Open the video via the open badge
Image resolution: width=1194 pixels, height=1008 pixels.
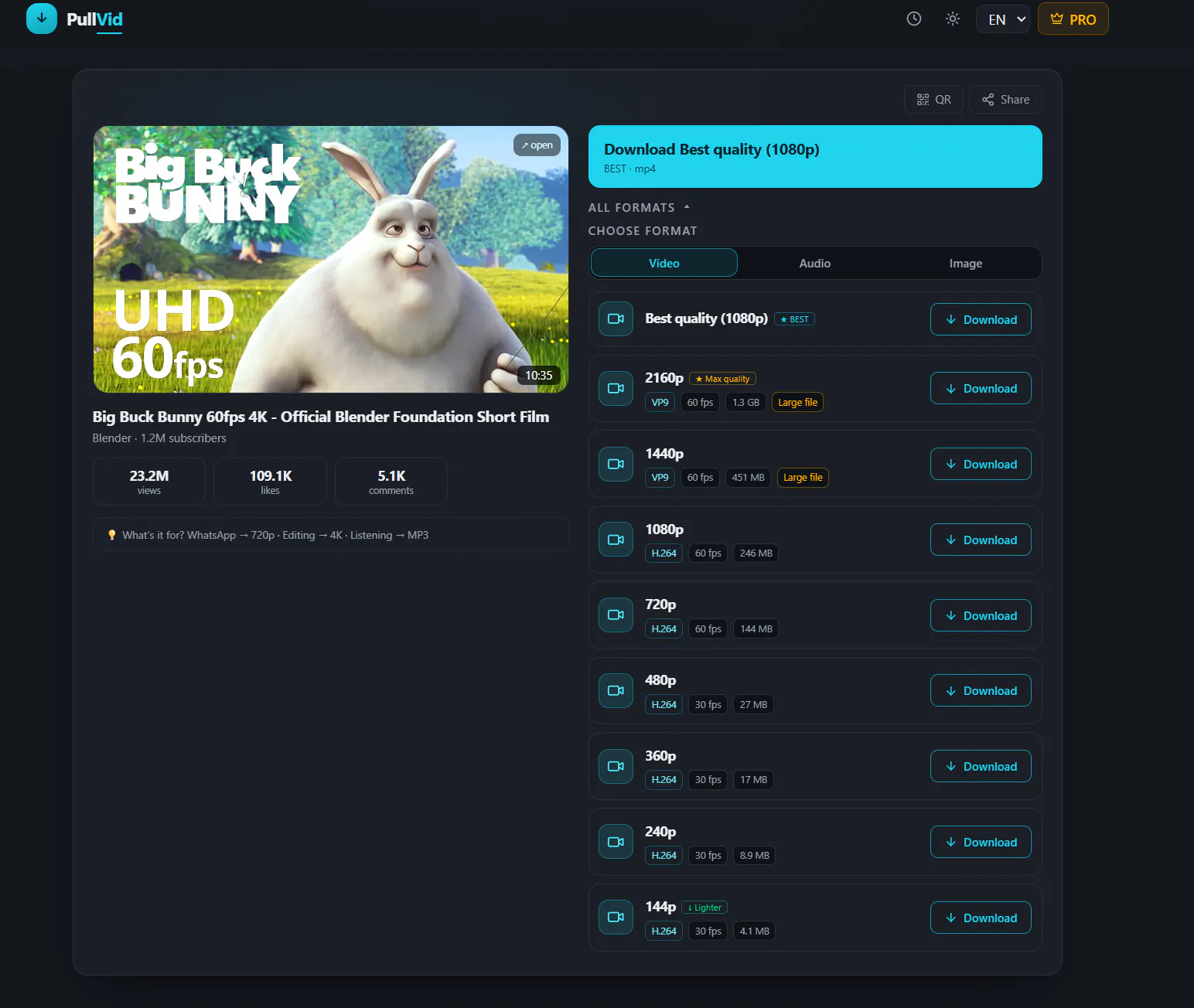pyautogui.click(x=537, y=145)
